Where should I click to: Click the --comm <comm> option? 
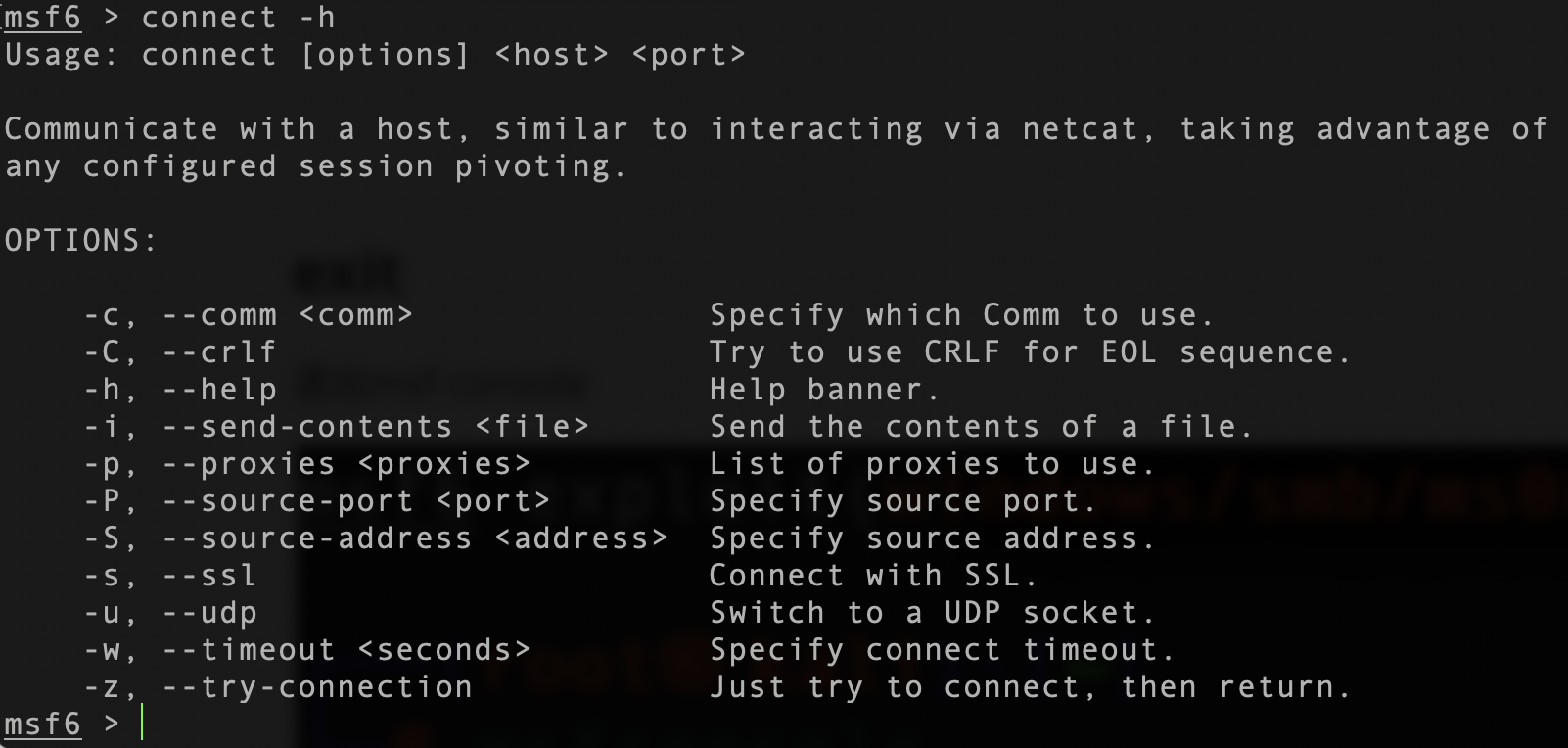pos(288,315)
